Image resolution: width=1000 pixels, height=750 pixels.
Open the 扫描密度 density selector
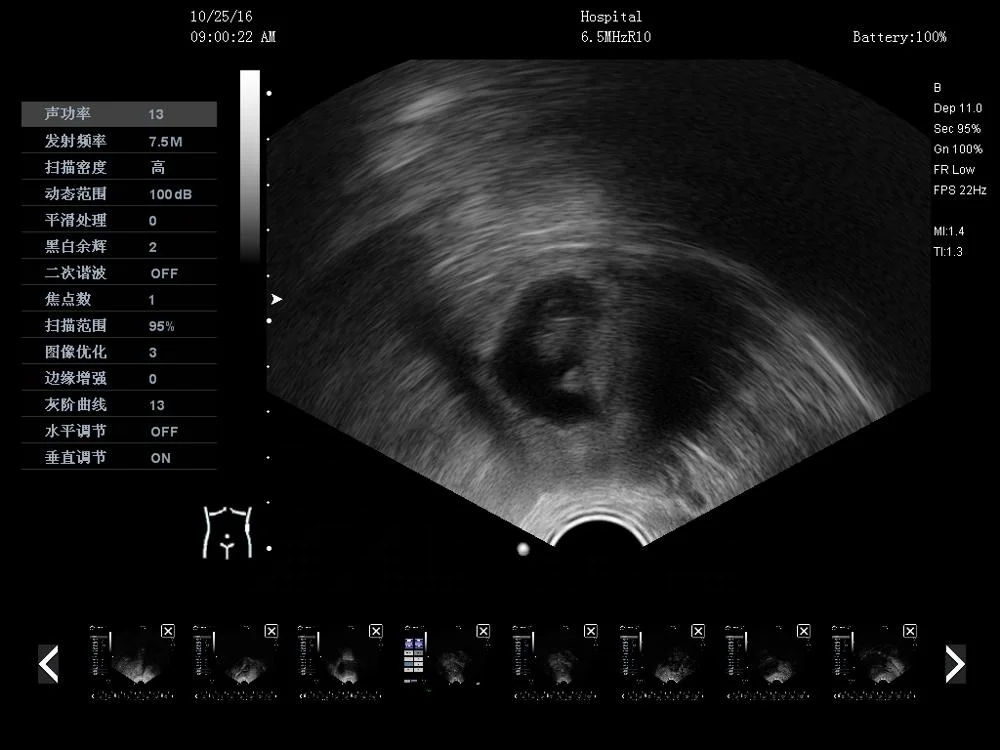coord(119,167)
